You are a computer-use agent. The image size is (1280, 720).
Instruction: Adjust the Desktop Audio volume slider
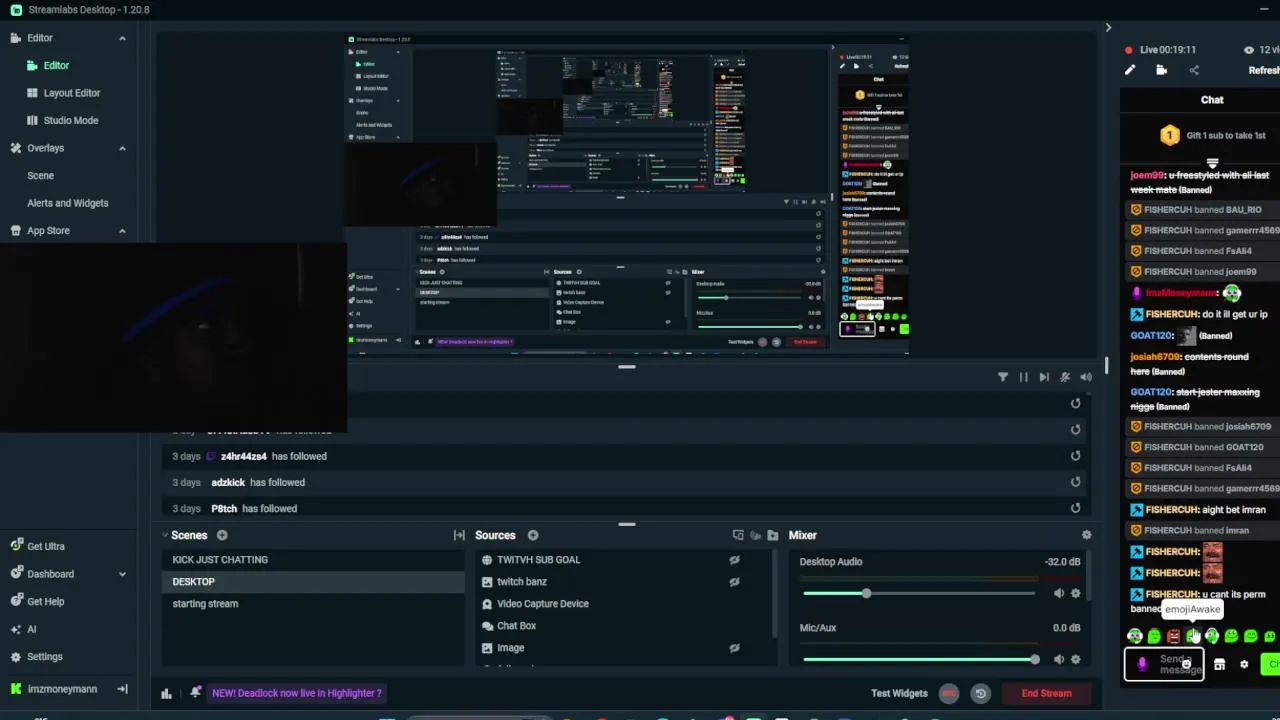click(919, 594)
